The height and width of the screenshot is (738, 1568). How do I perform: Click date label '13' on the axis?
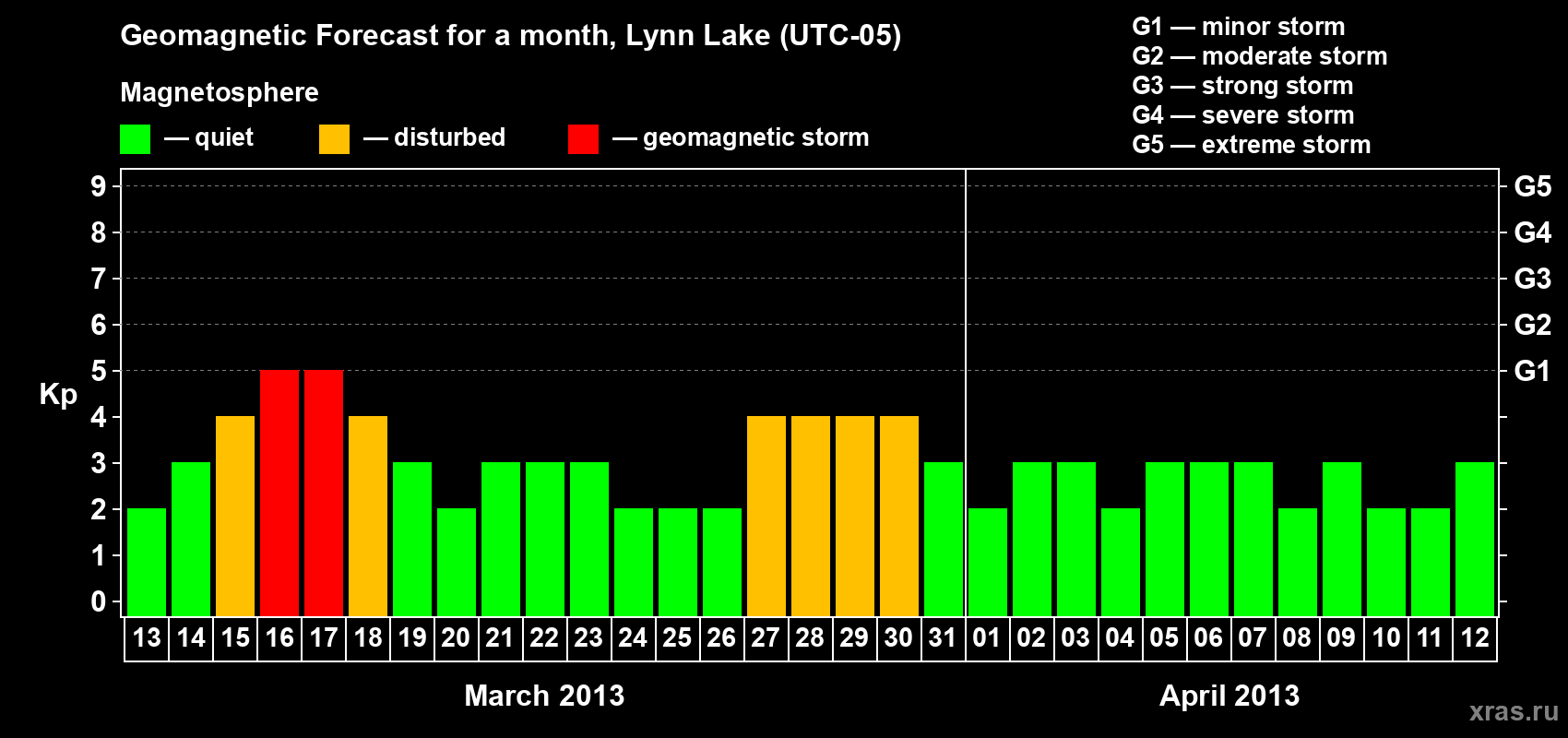coord(147,637)
